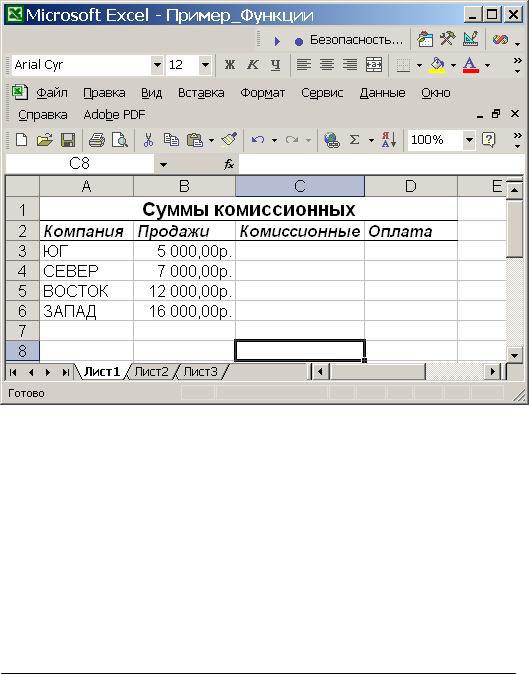The width and height of the screenshot is (529, 674).
Task: Create a new workbook
Action: point(21,140)
